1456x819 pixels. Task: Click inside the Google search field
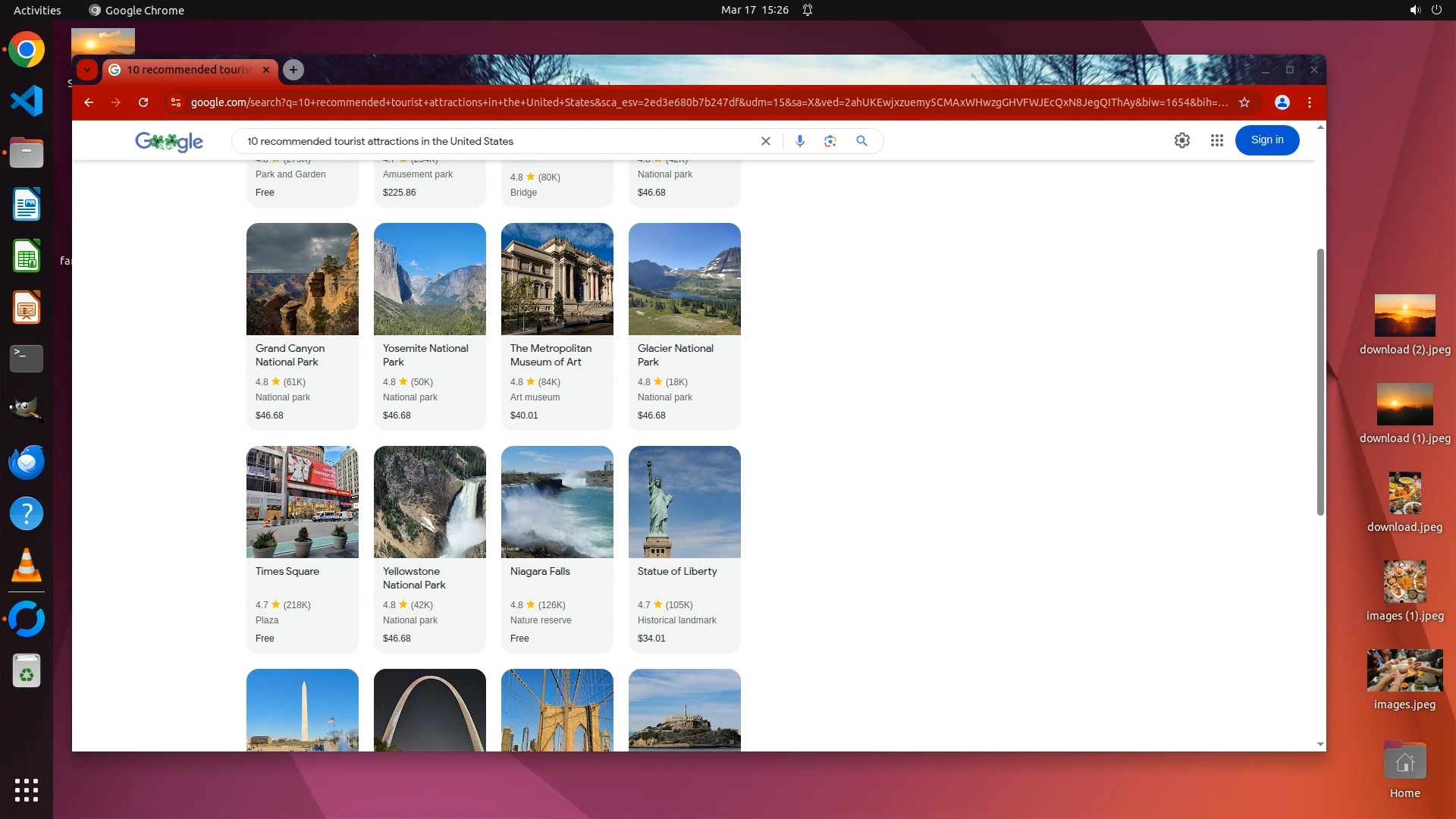493,141
